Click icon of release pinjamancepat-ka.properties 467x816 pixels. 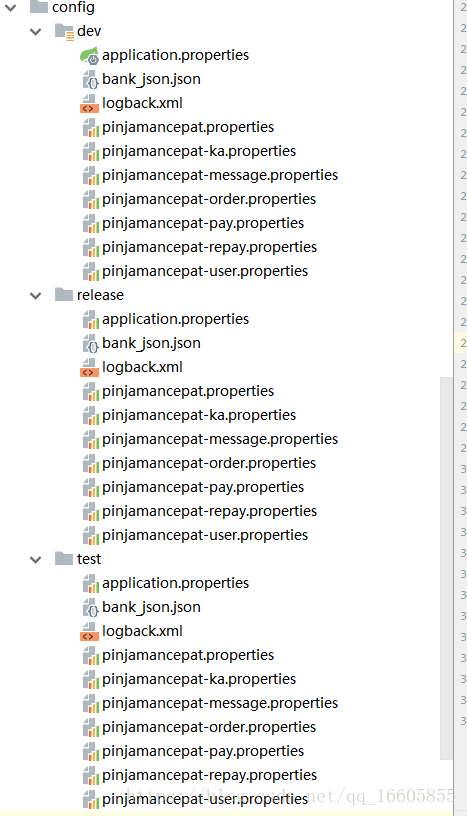point(91,415)
